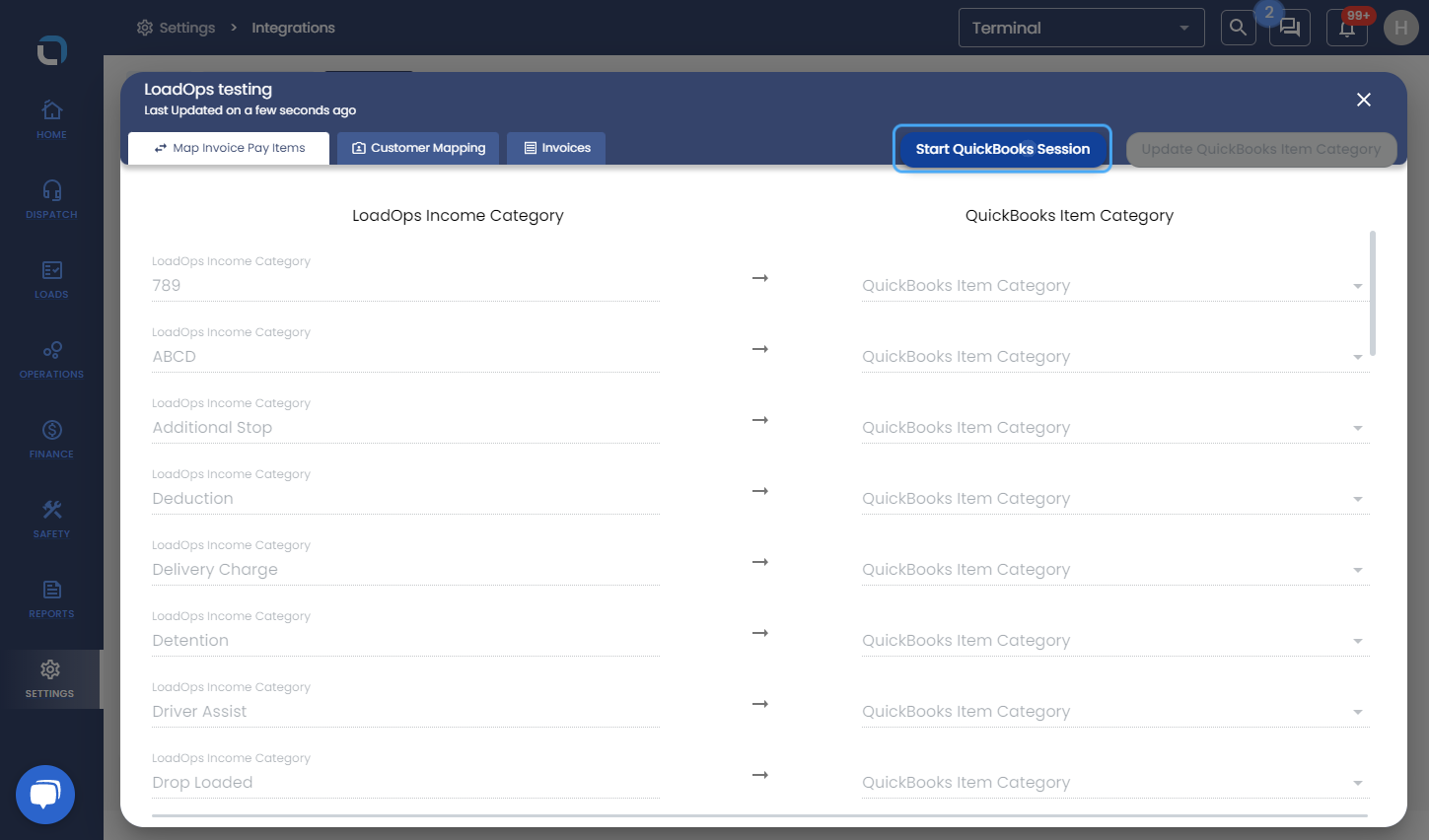Open the Terminal dropdown
This screenshot has width=1429, height=840.
[x=1082, y=28]
